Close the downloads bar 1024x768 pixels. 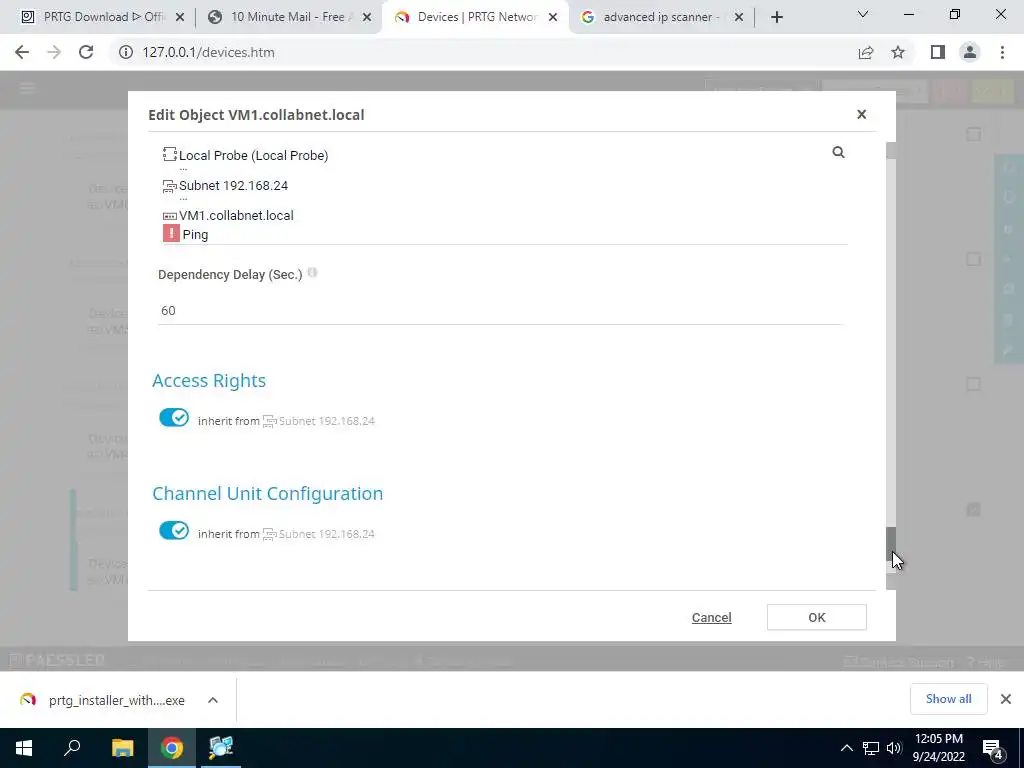click(x=1006, y=699)
